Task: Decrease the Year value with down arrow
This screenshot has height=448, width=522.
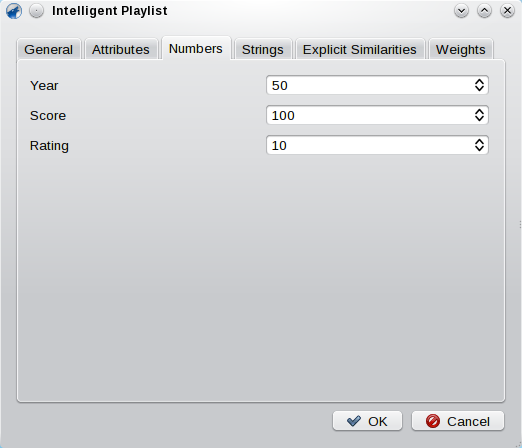Action: [479, 89]
